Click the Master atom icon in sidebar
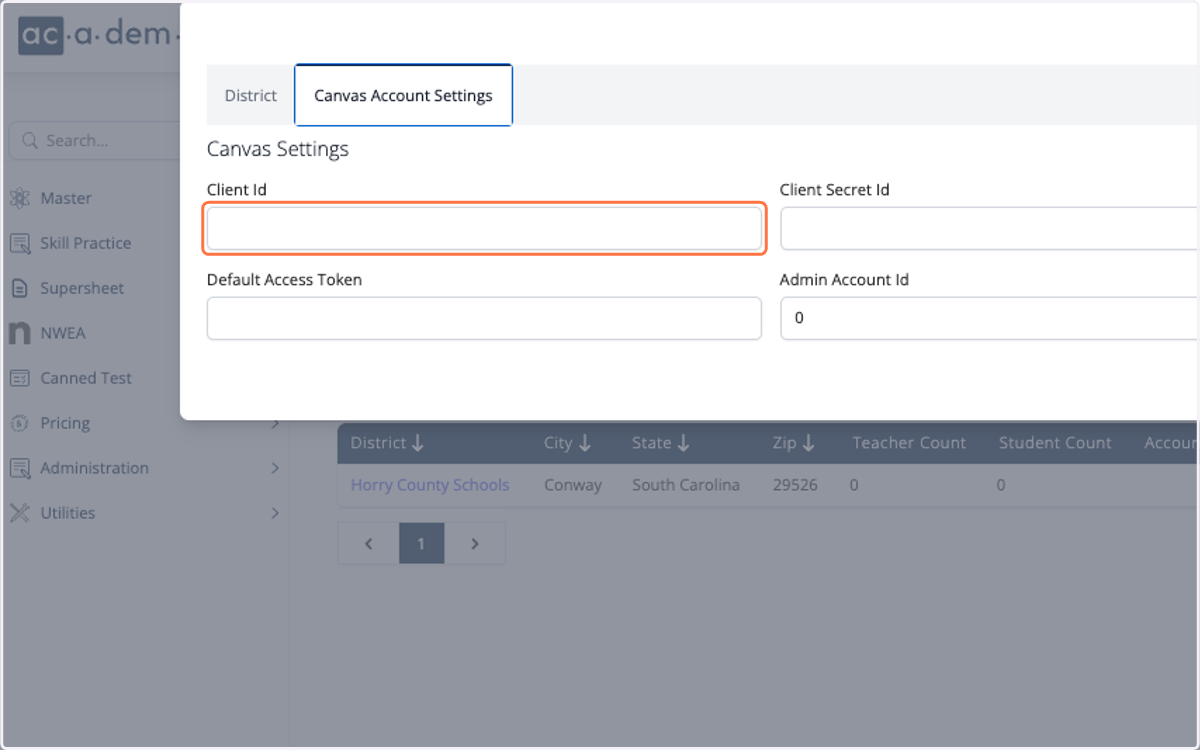The image size is (1200, 750). coord(20,198)
